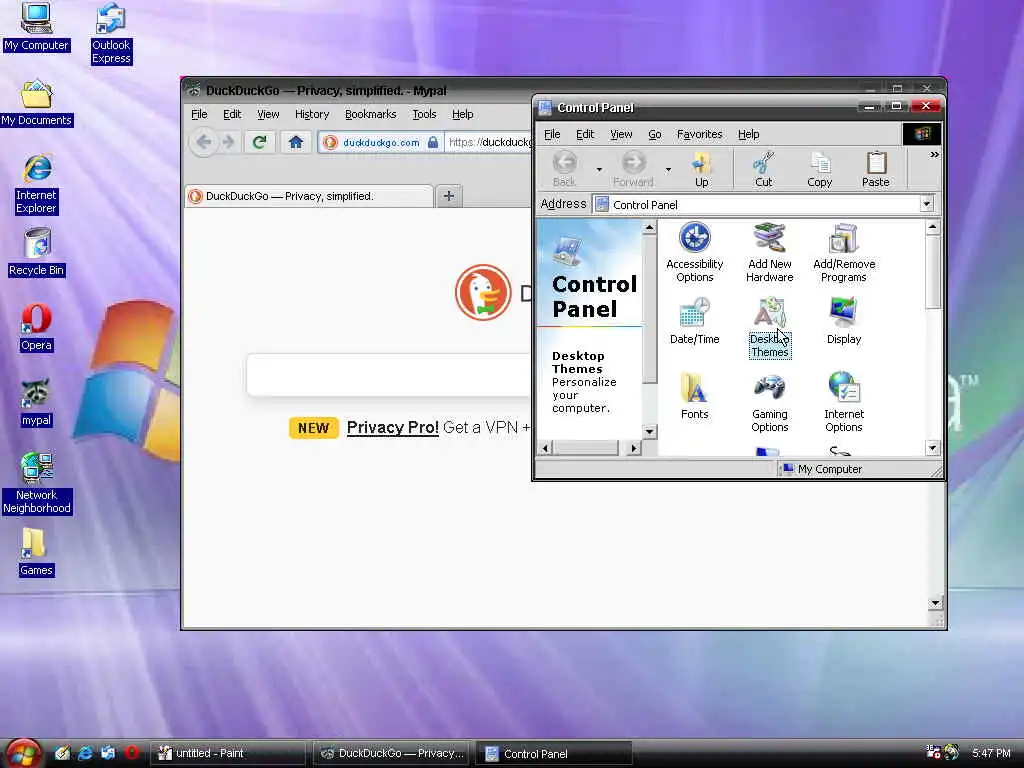The width and height of the screenshot is (1024, 768).
Task: Expand the Forward history dropdown arrow
Action: (668, 170)
